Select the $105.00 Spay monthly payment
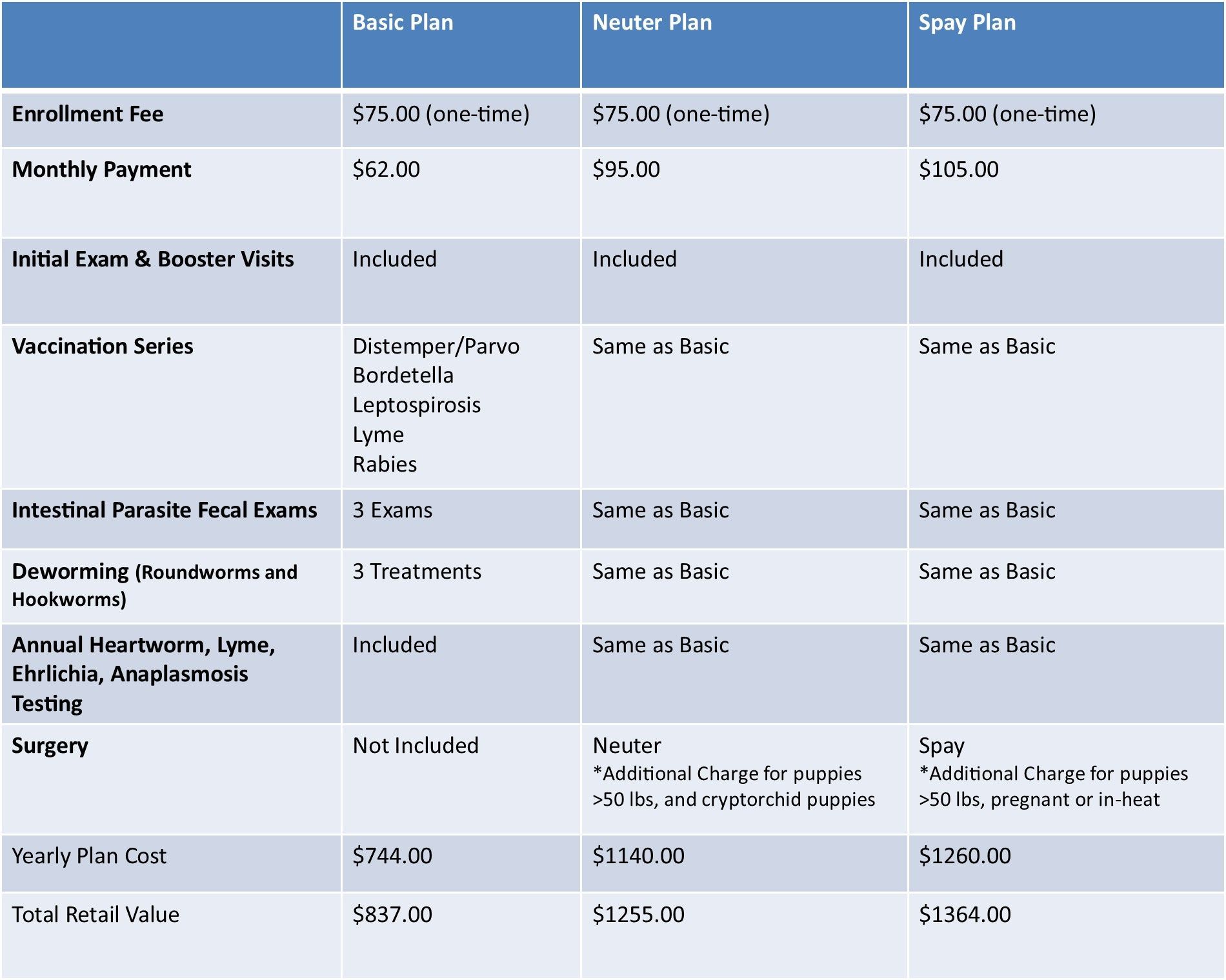 click(x=958, y=169)
